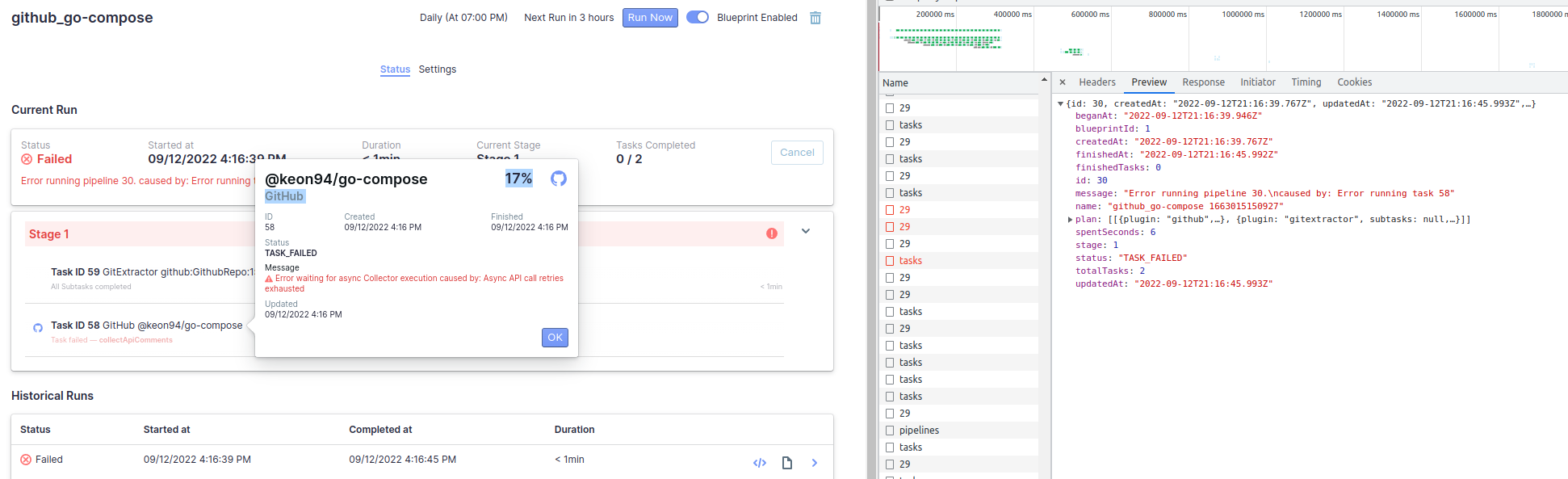The image size is (1568, 479).
Task: Open the Response tab in DevTools
Action: [1203, 82]
